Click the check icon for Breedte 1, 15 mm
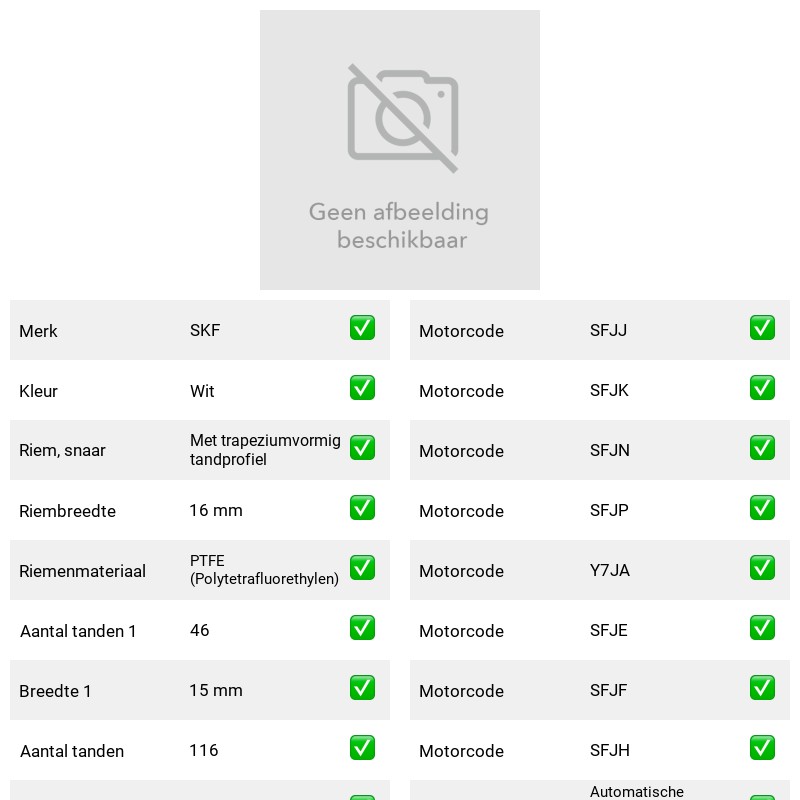The height and width of the screenshot is (800, 800). point(362,688)
